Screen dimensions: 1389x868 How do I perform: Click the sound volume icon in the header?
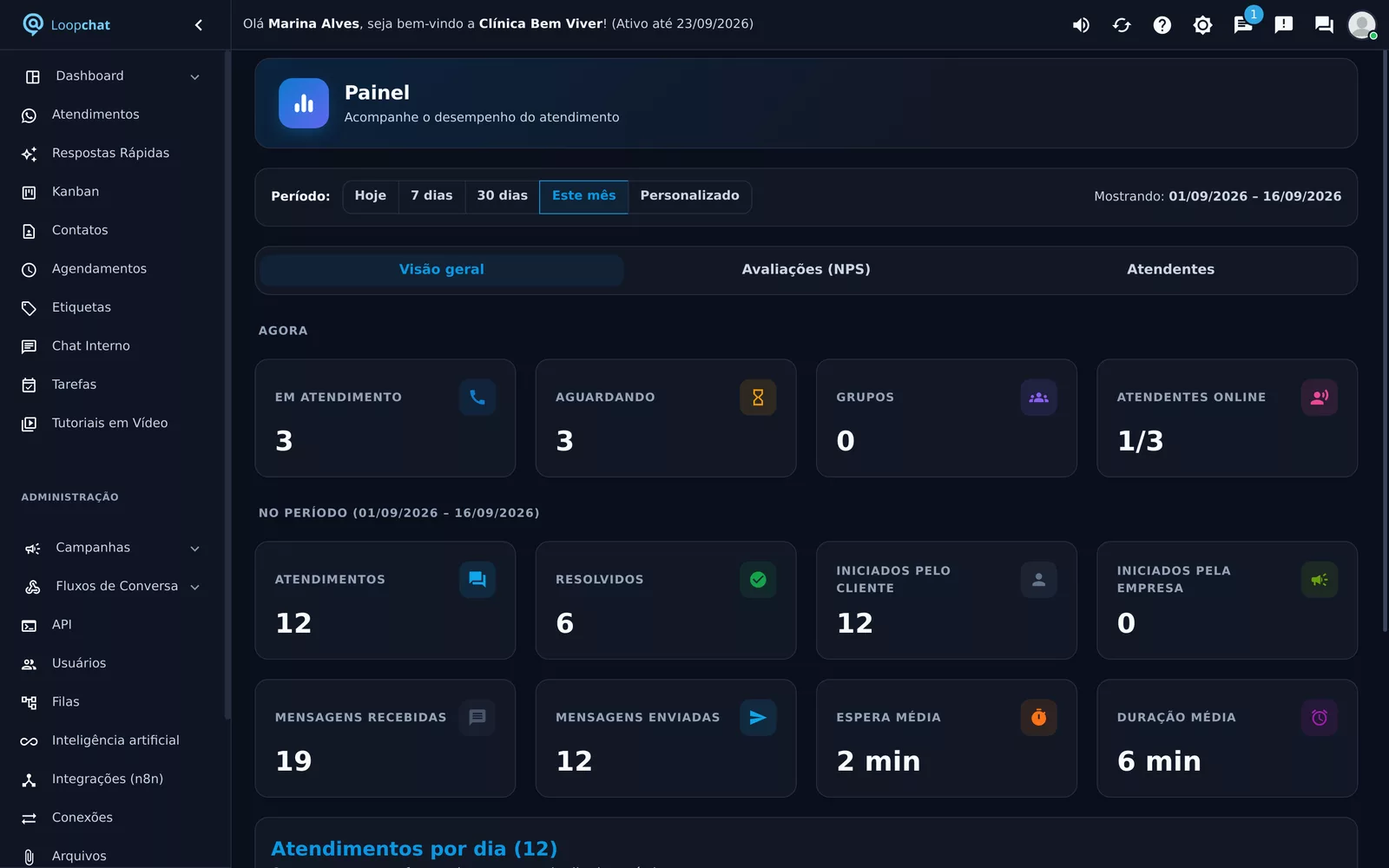1081,25
